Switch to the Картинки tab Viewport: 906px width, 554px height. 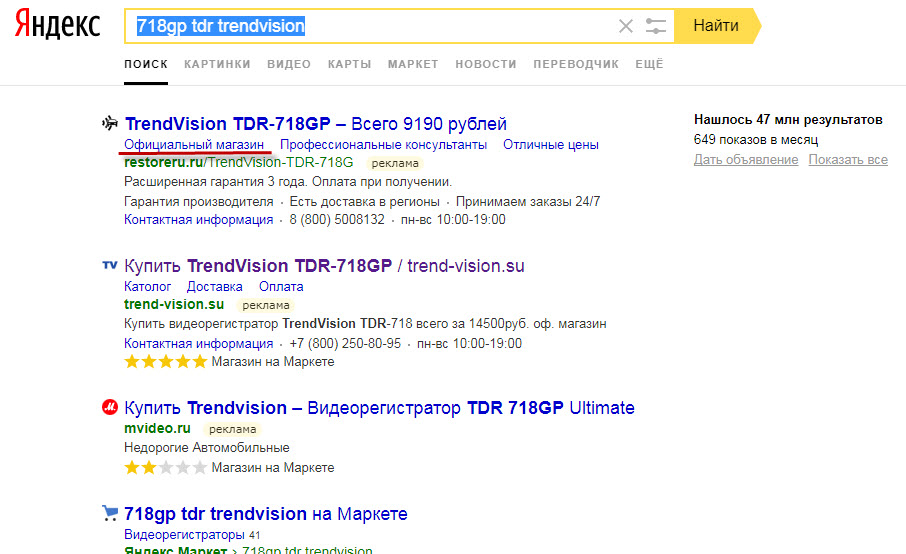coord(217,64)
